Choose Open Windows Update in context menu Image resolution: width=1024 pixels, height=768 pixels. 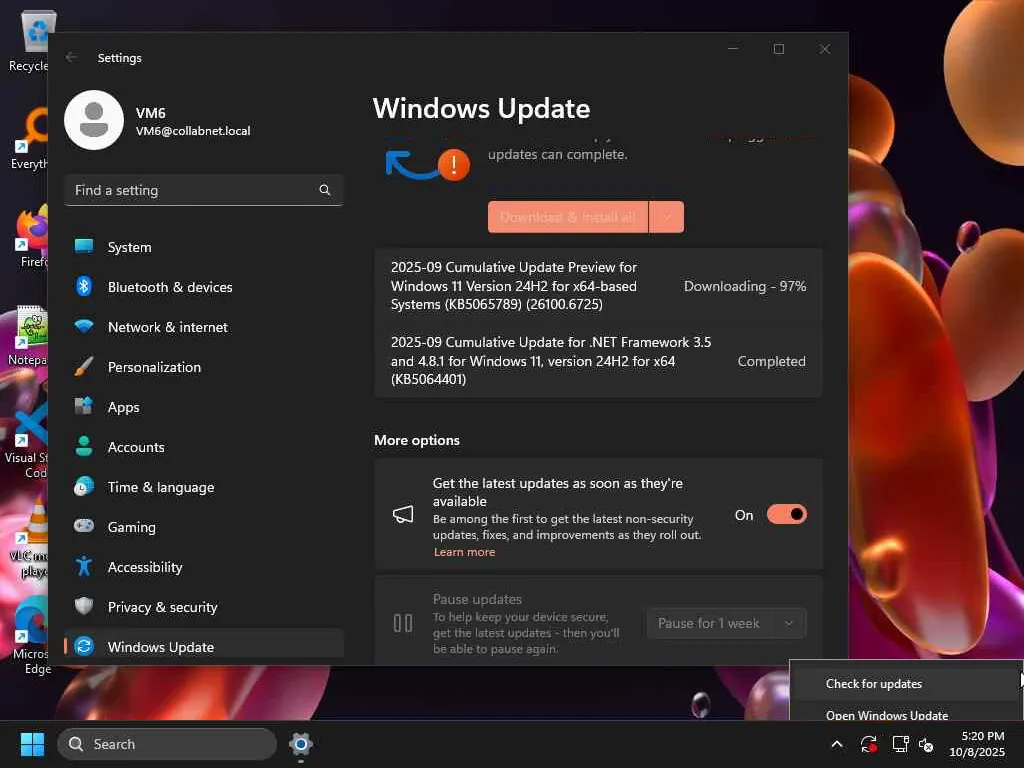coord(905,714)
